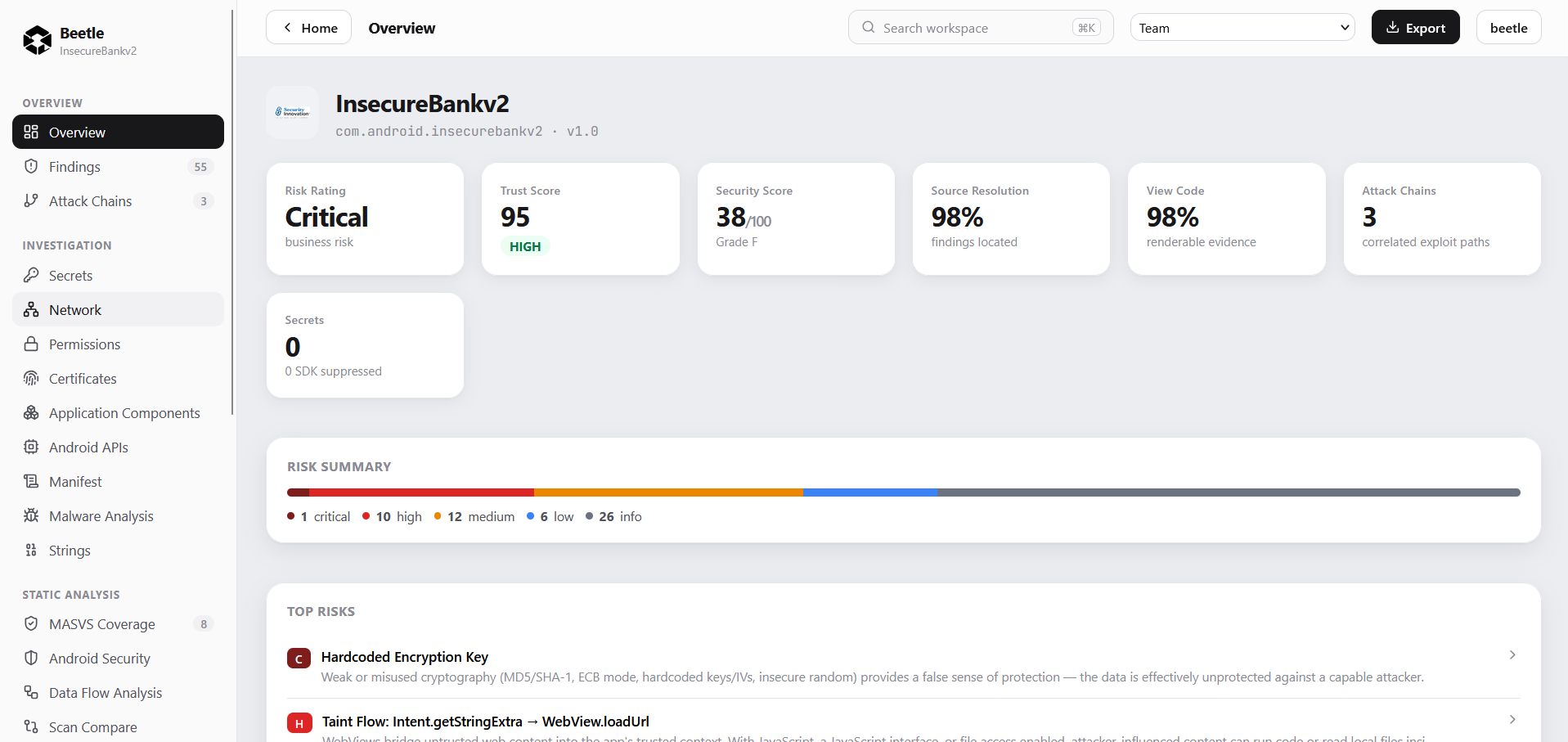Open Secrets via its key icon
Screen dimensions: 1568x742
[x=31, y=275]
